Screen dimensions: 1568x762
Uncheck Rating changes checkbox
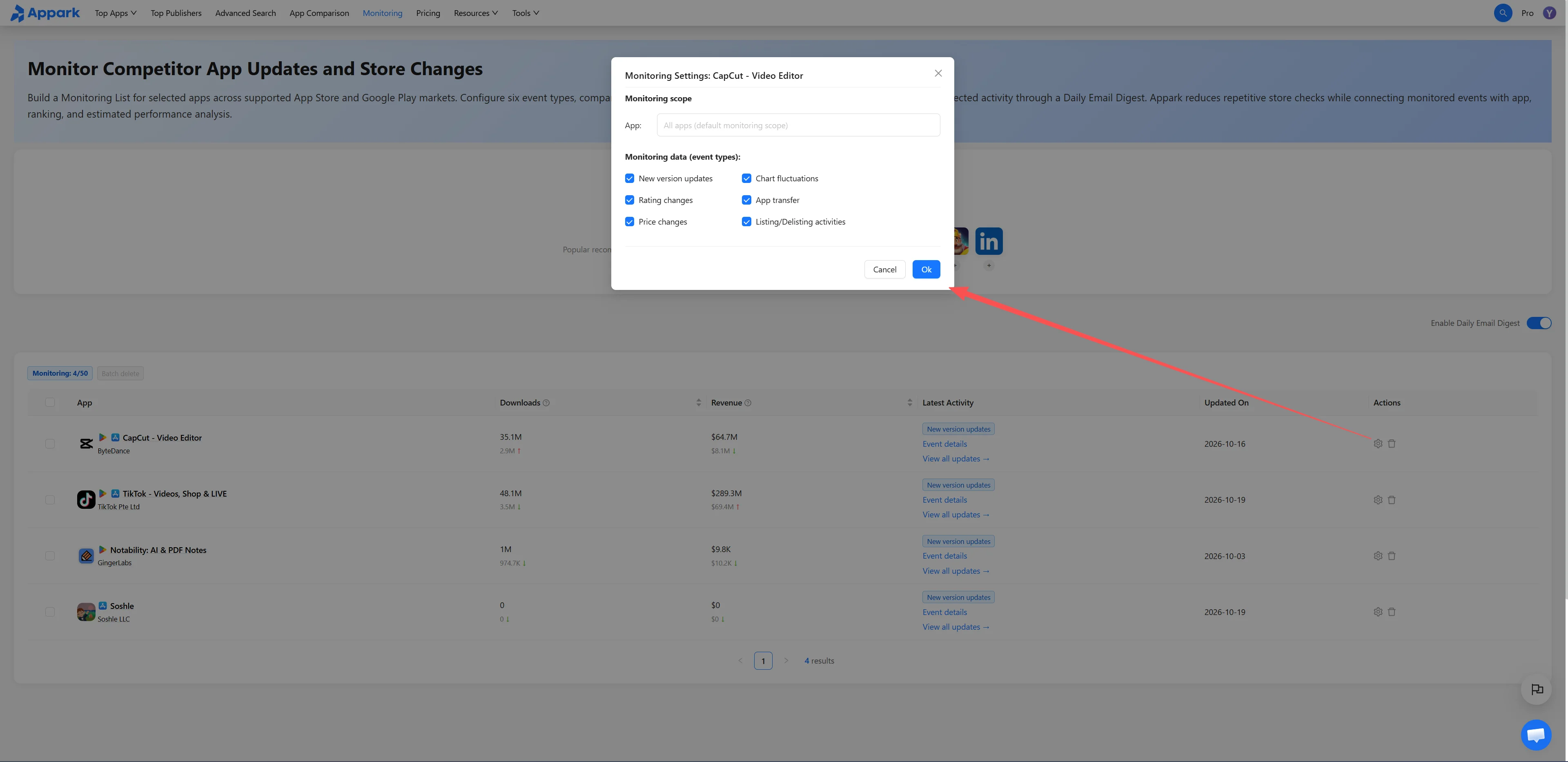tap(629, 200)
